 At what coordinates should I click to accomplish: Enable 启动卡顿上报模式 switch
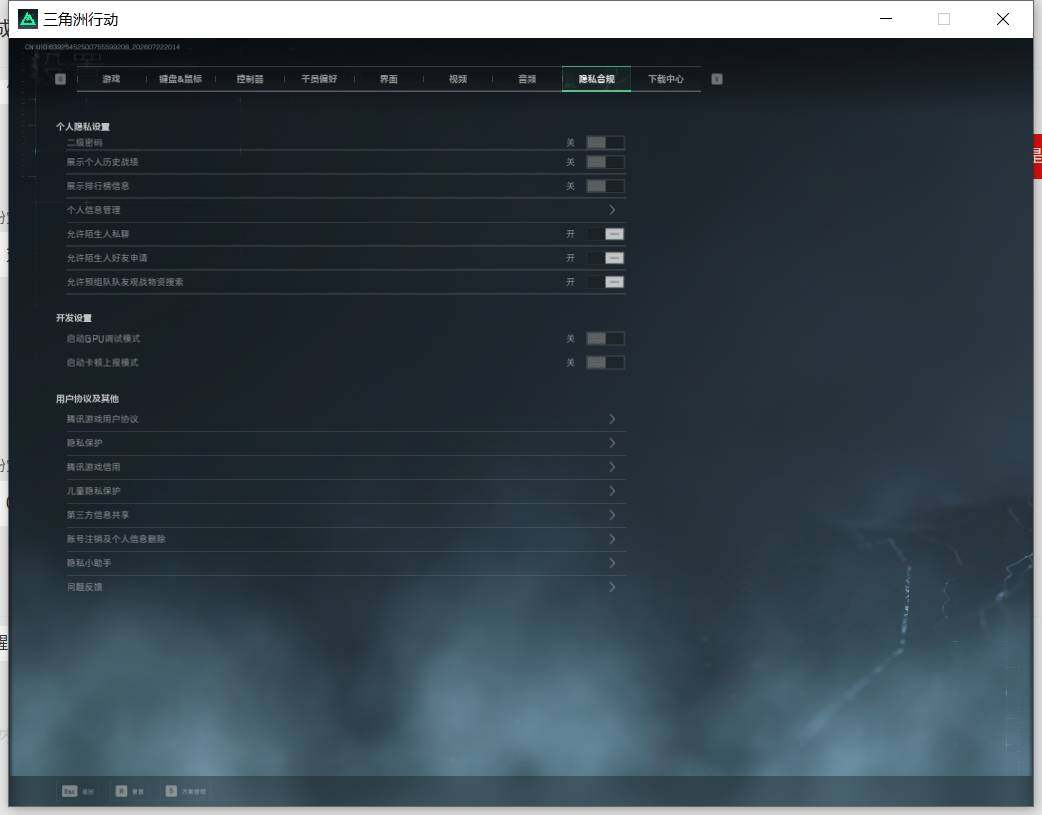[x=605, y=363]
